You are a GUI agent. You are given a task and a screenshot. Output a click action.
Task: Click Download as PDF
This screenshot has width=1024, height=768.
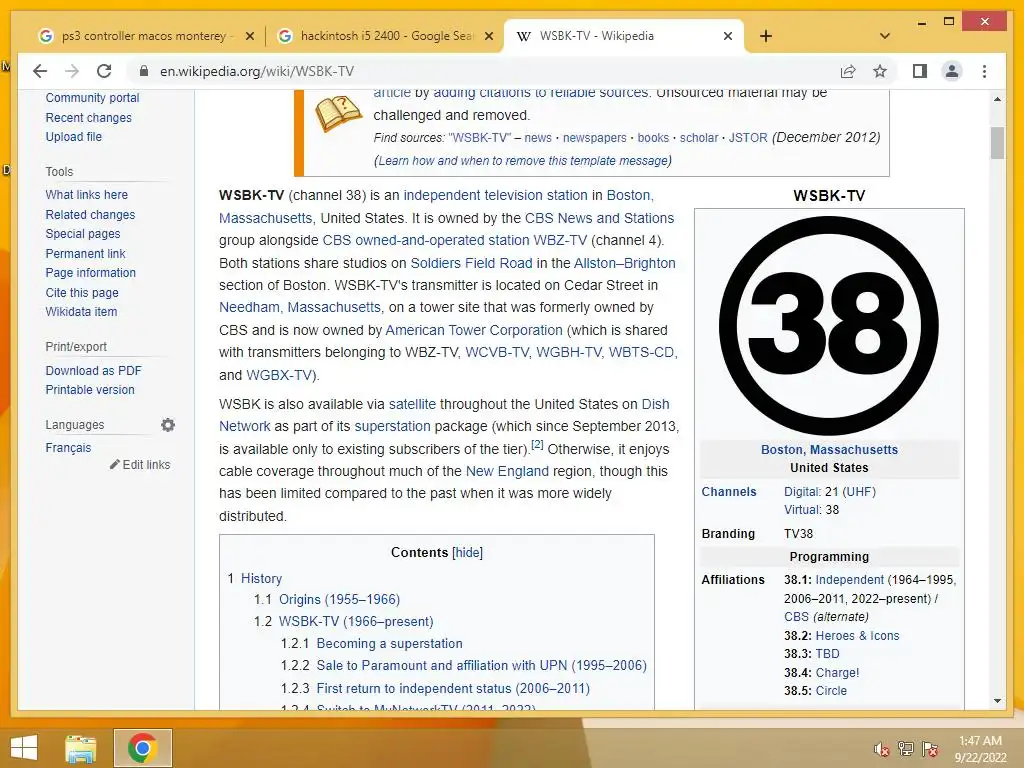click(93, 370)
